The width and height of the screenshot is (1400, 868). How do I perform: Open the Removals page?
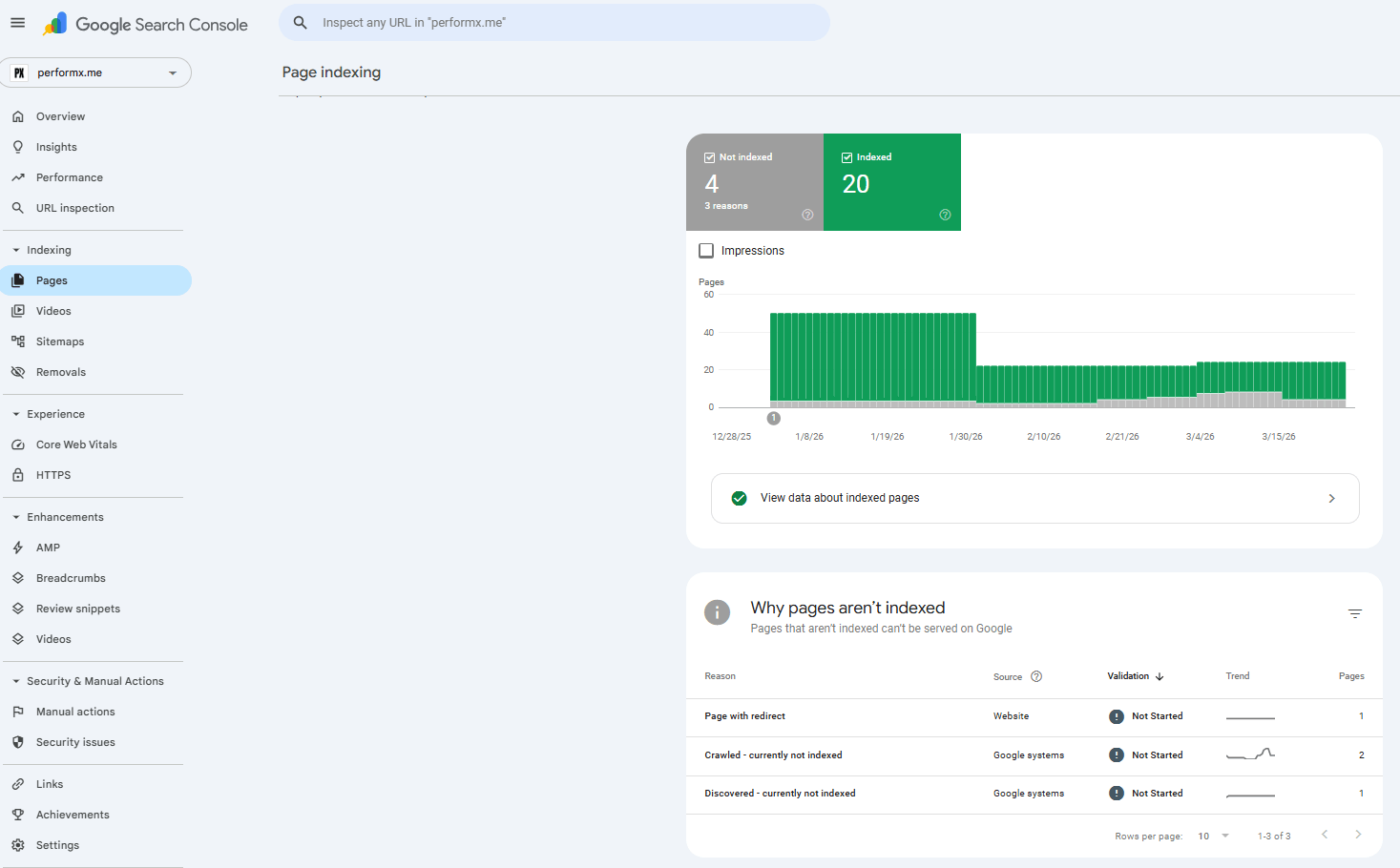pyautogui.click(x=59, y=371)
